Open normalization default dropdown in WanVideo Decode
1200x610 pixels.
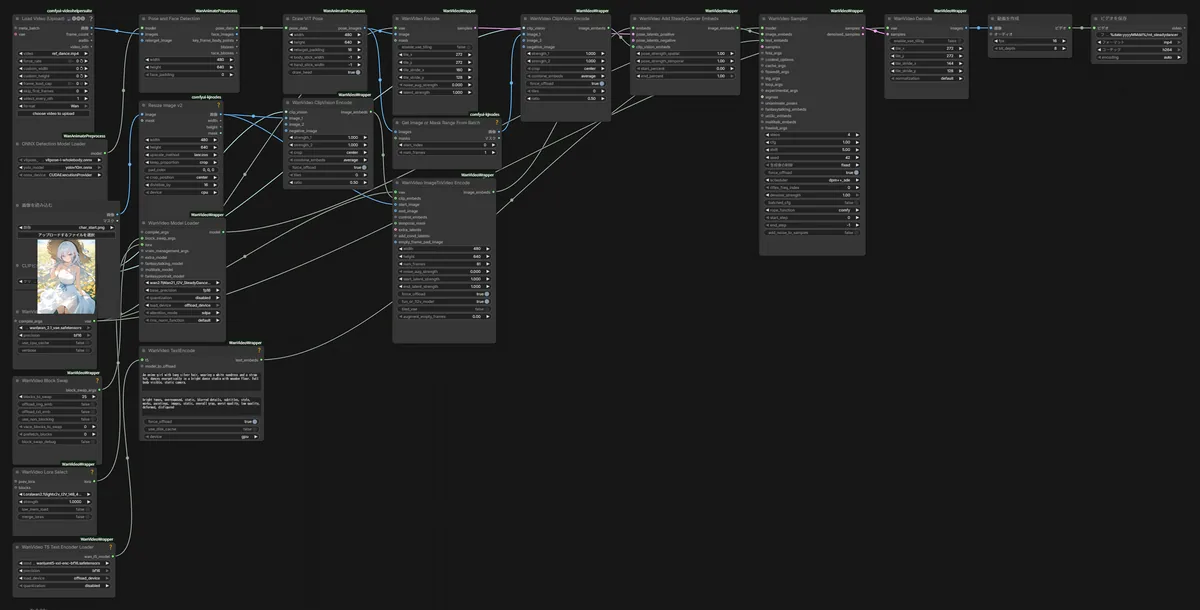click(x=926, y=77)
